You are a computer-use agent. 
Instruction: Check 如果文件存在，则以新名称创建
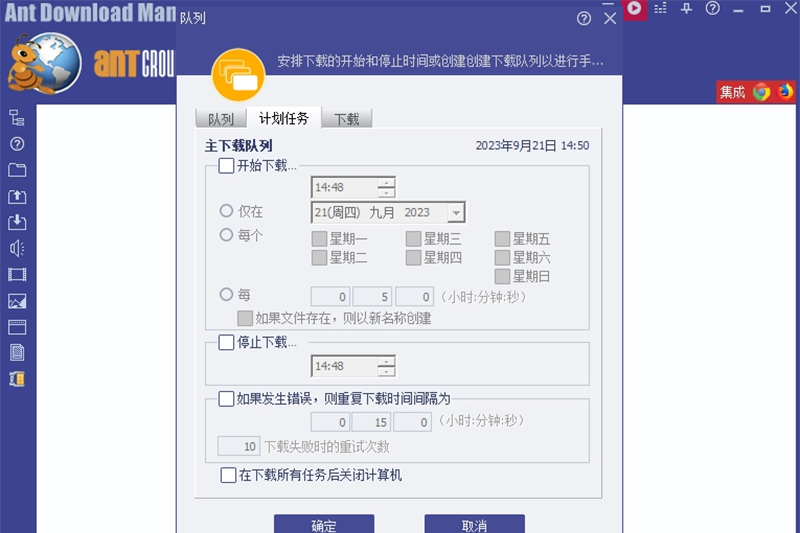point(245,318)
